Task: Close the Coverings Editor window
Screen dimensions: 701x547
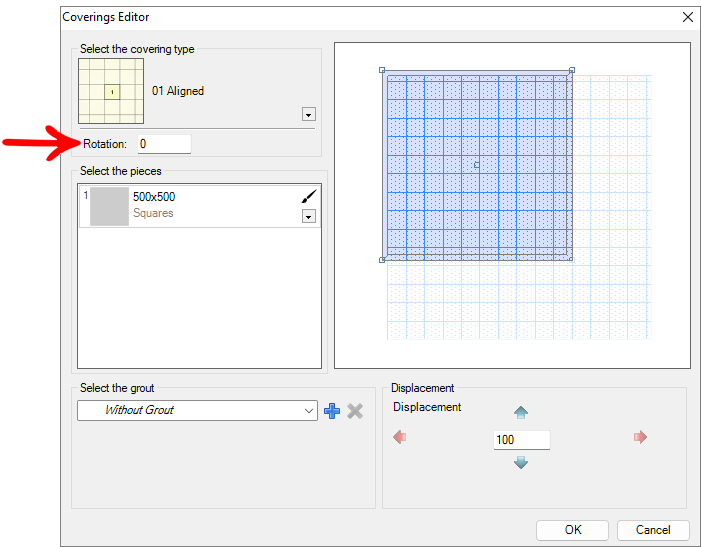Action: pyautogui.click(x=688, y=17)
